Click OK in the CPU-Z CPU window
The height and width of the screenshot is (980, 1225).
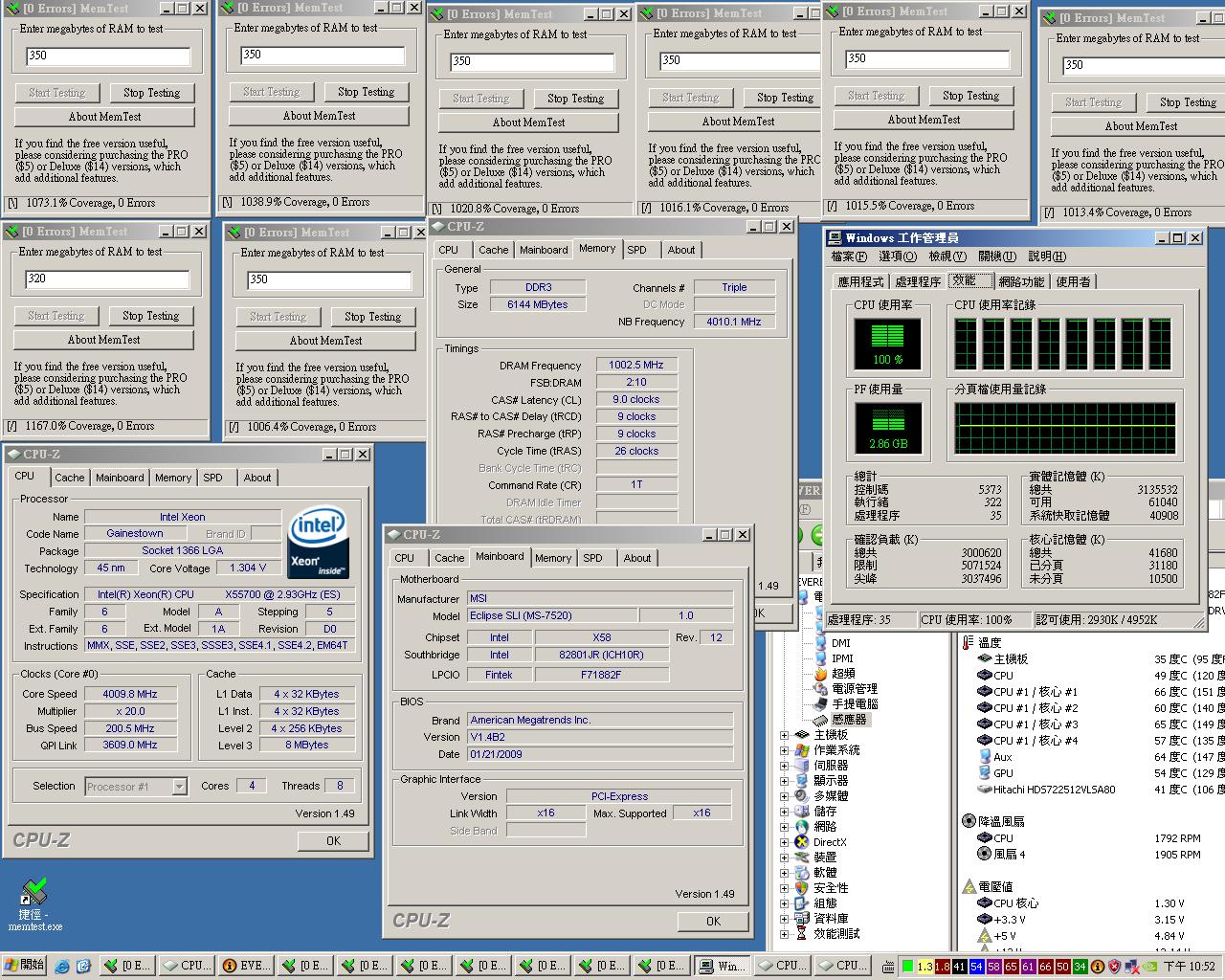tap(333, 841)
